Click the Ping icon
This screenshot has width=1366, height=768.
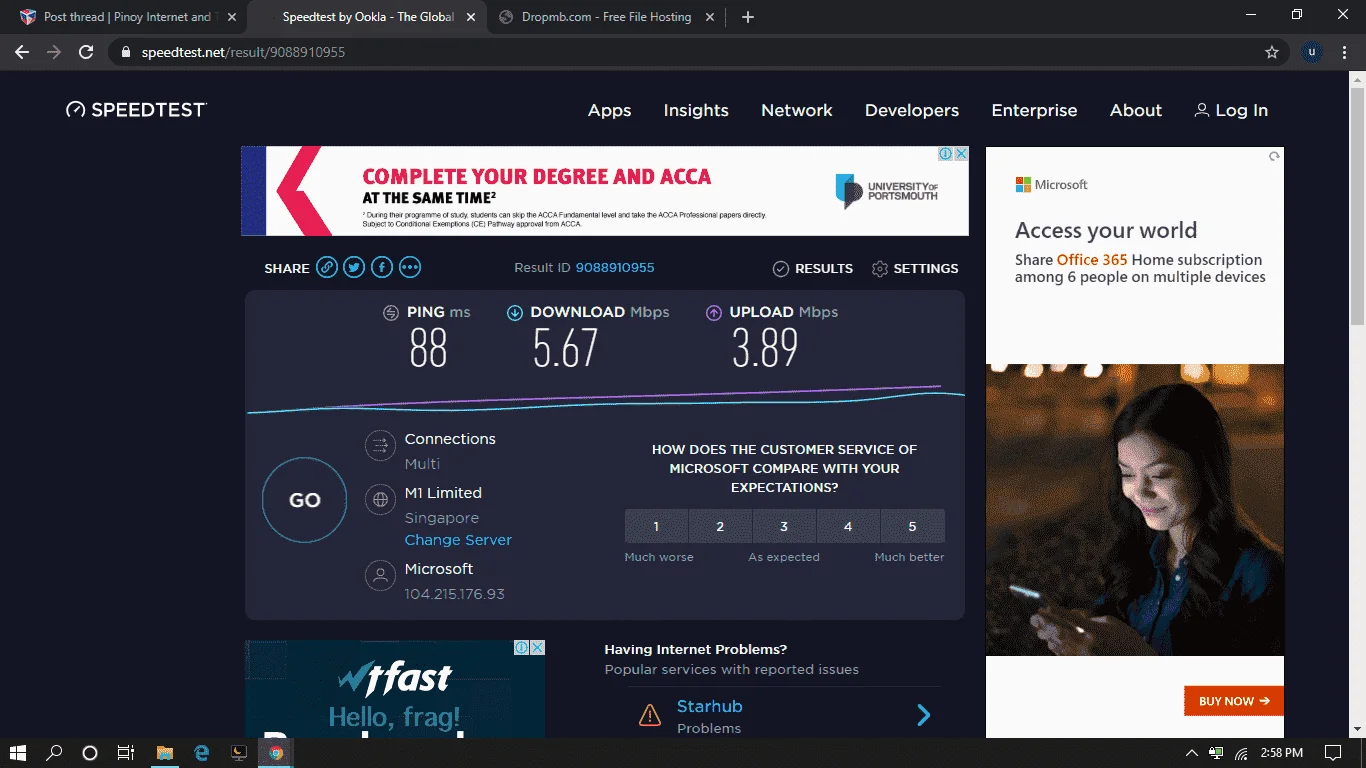(x=391, y=313)
